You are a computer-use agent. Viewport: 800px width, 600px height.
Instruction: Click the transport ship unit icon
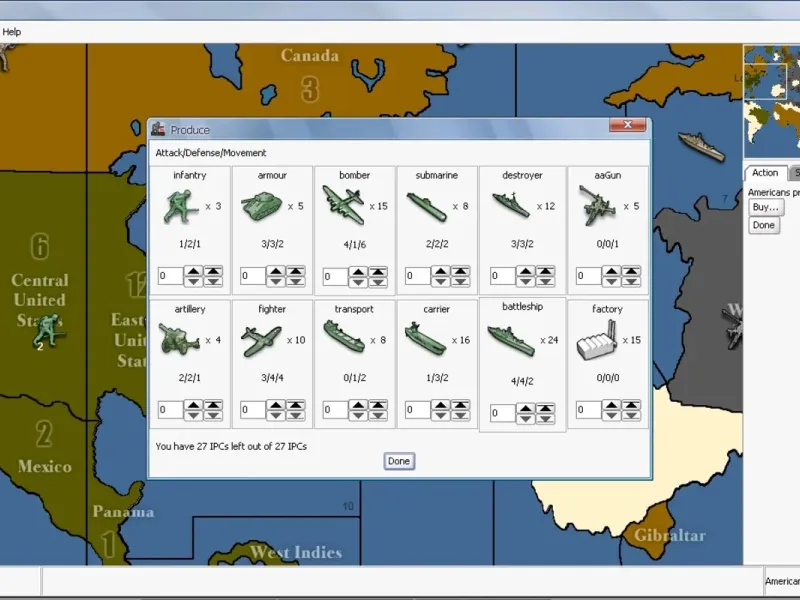[x=344, y=337]
